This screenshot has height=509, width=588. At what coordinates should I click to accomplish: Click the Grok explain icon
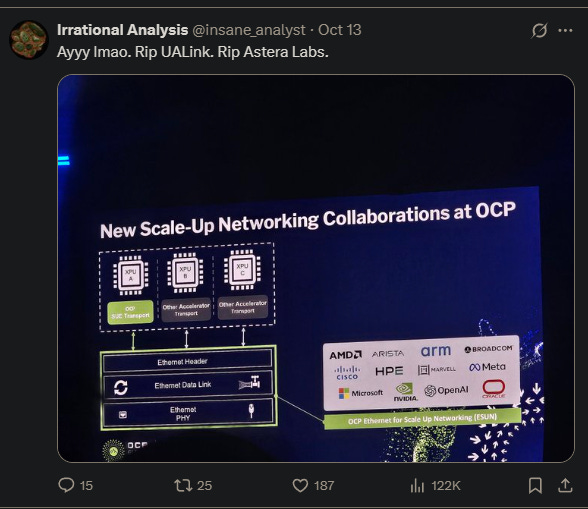point(539,30)
